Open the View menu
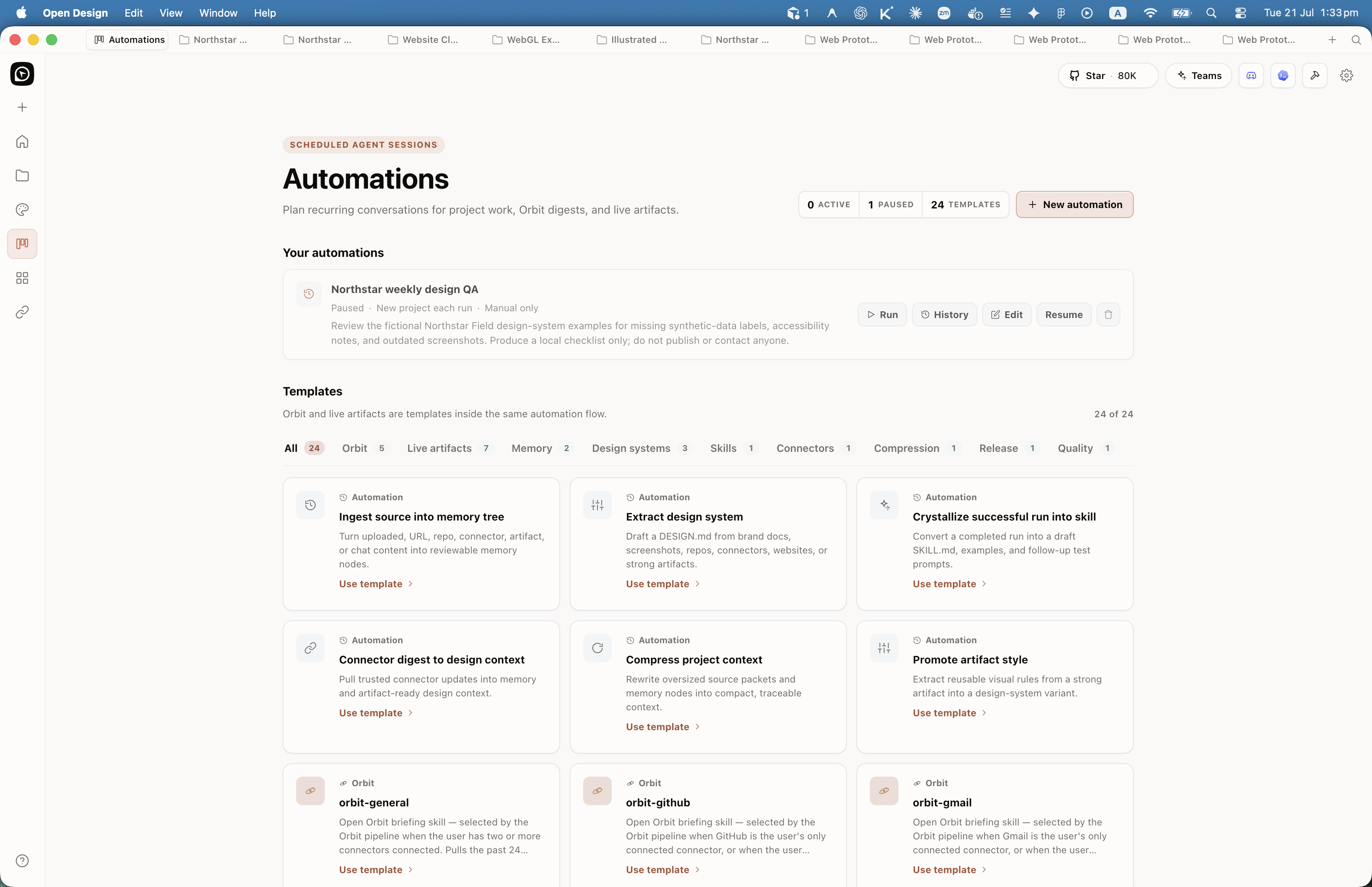The width and height of the screenshot is (1372, 887). coord(170,13)
